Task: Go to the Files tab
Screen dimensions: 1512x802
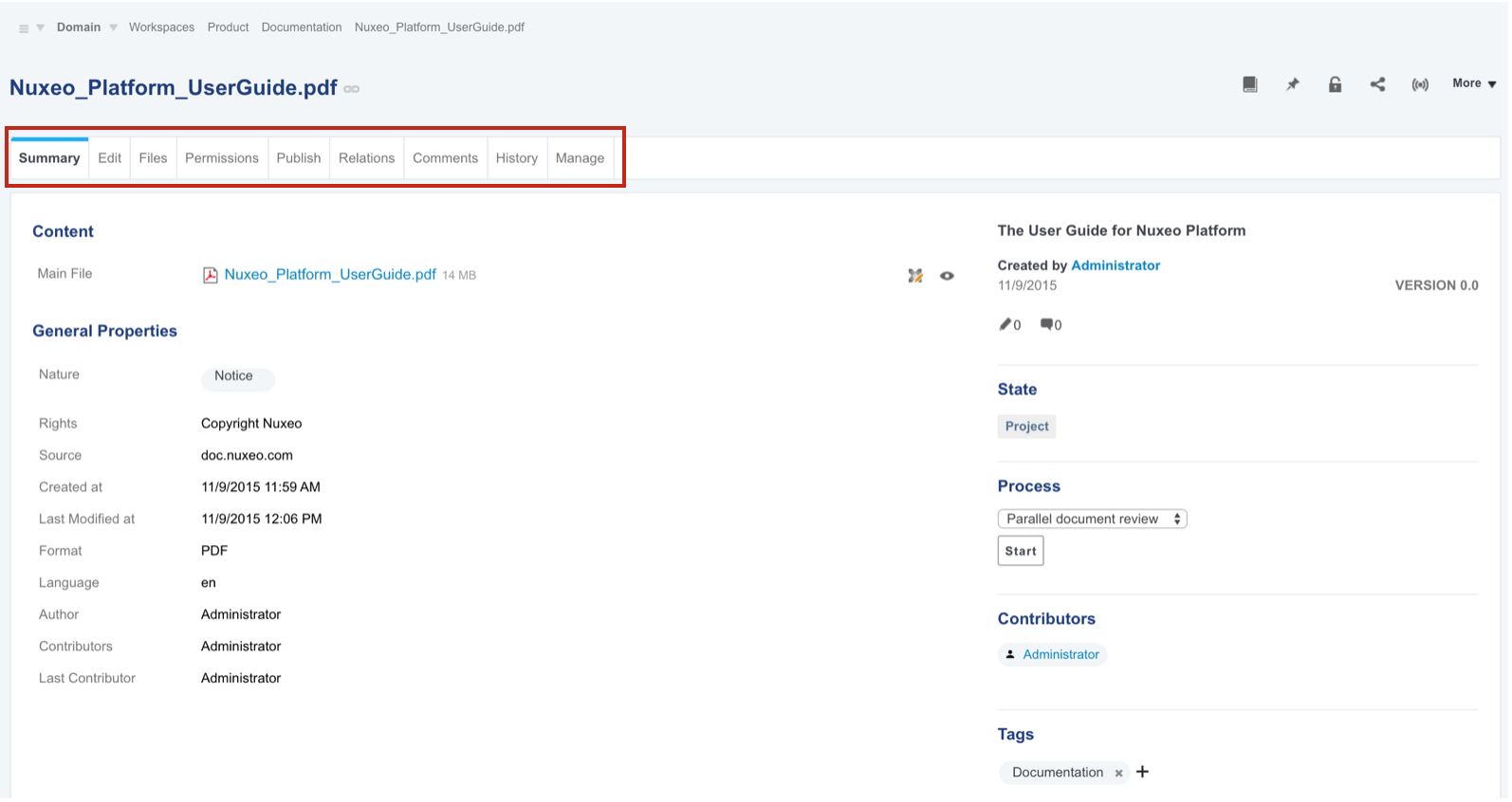Action: coord(153,158)
